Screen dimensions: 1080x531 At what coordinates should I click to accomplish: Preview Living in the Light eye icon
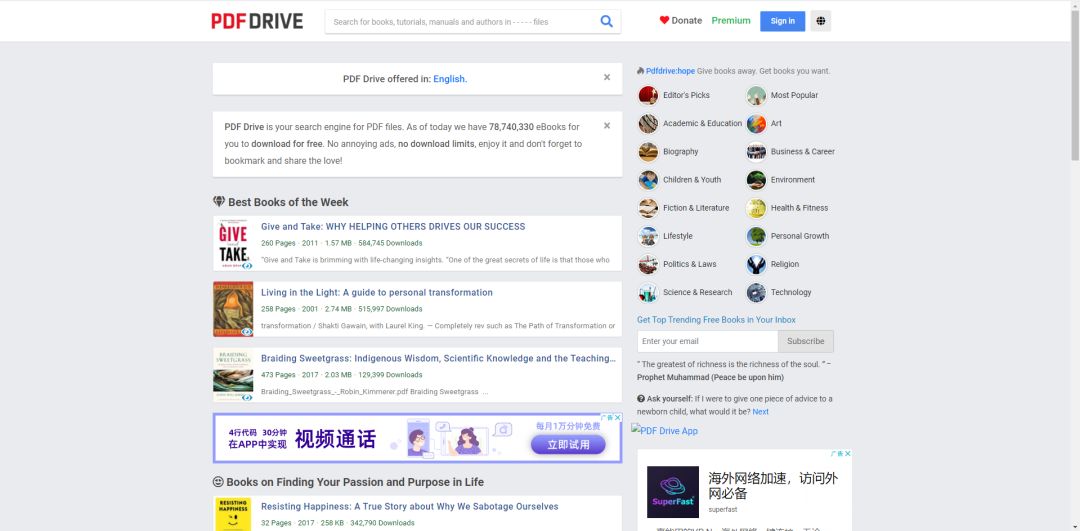click(247, 332)
